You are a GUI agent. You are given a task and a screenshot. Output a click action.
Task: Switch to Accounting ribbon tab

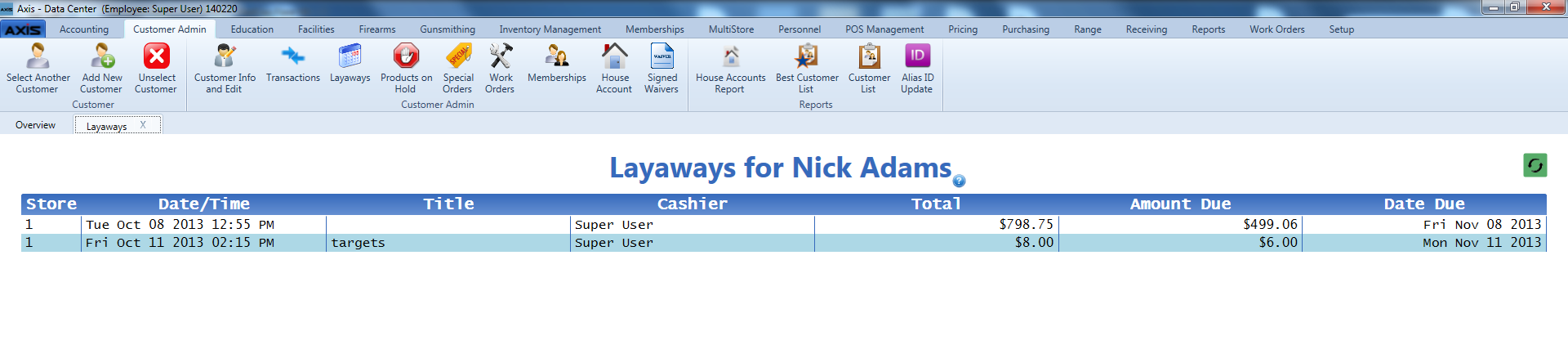84,29
